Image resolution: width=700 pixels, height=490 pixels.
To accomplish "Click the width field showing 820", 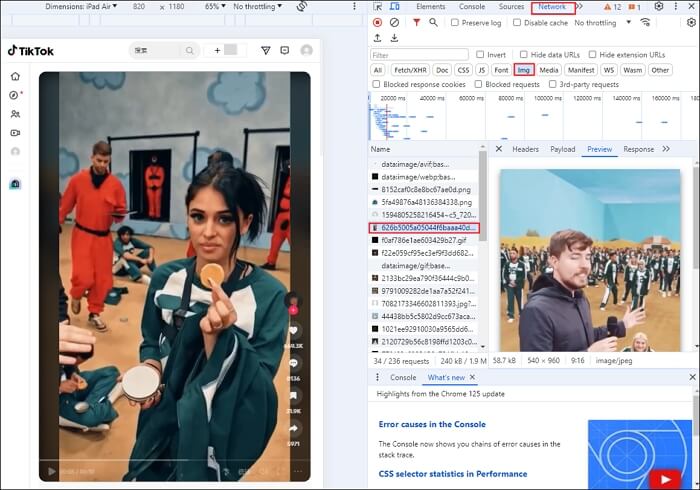I will pos(139,6).
